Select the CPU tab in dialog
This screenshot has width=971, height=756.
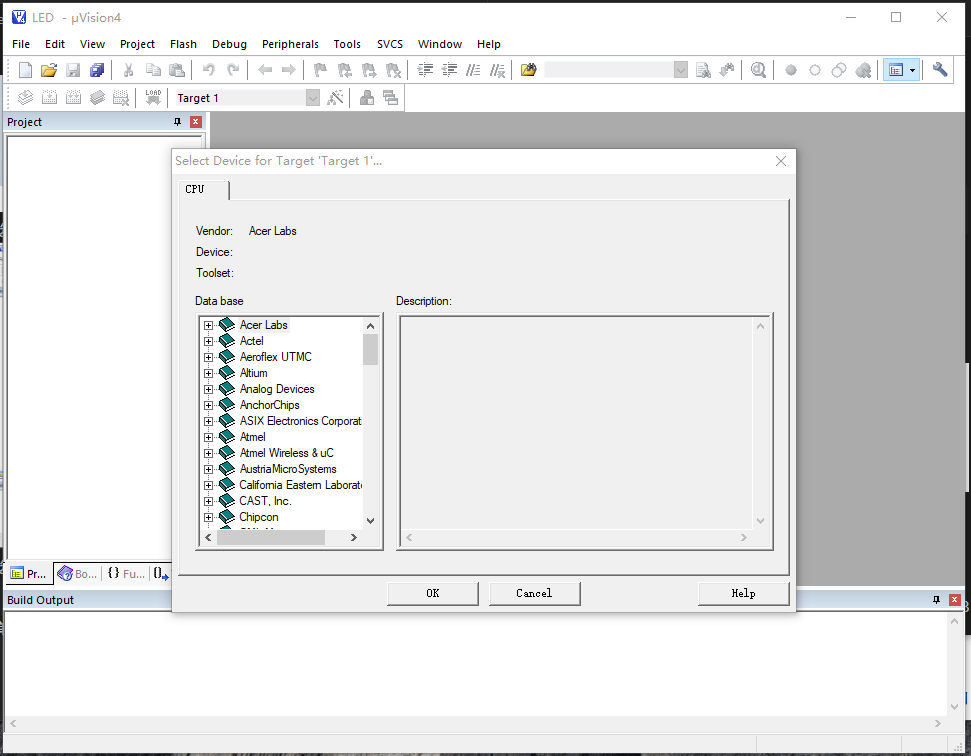coord(195,189)
